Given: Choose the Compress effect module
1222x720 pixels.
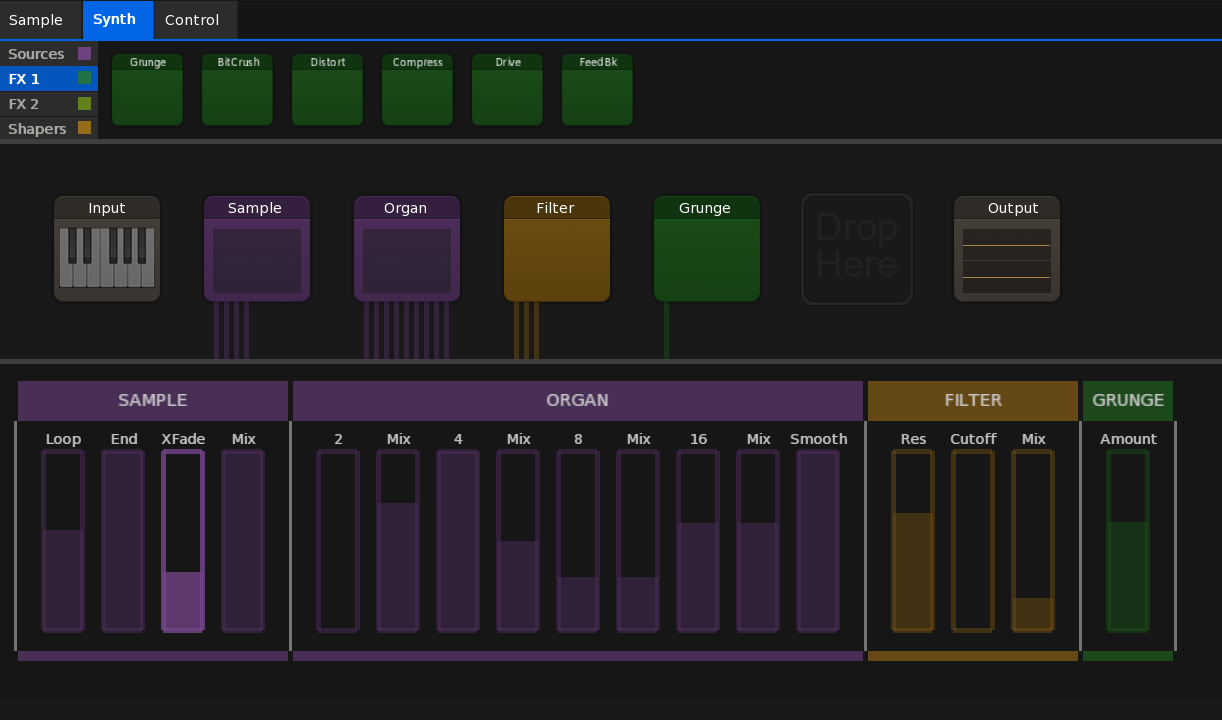Looking at the screenshot, I should [x=417, y=90].
